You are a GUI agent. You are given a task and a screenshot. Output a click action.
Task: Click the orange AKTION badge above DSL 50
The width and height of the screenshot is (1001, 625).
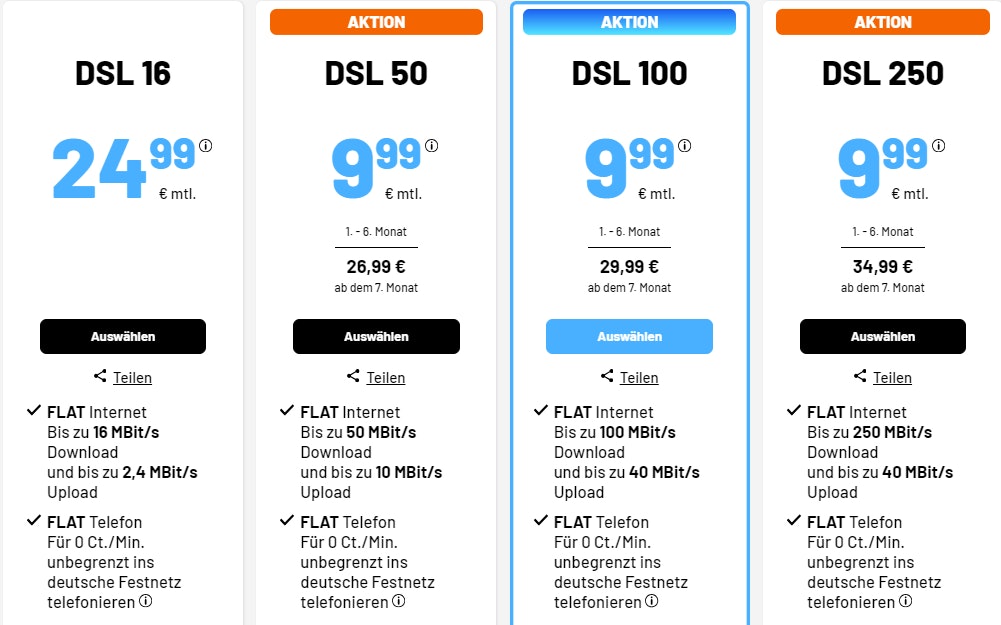[x=376, y=22]
